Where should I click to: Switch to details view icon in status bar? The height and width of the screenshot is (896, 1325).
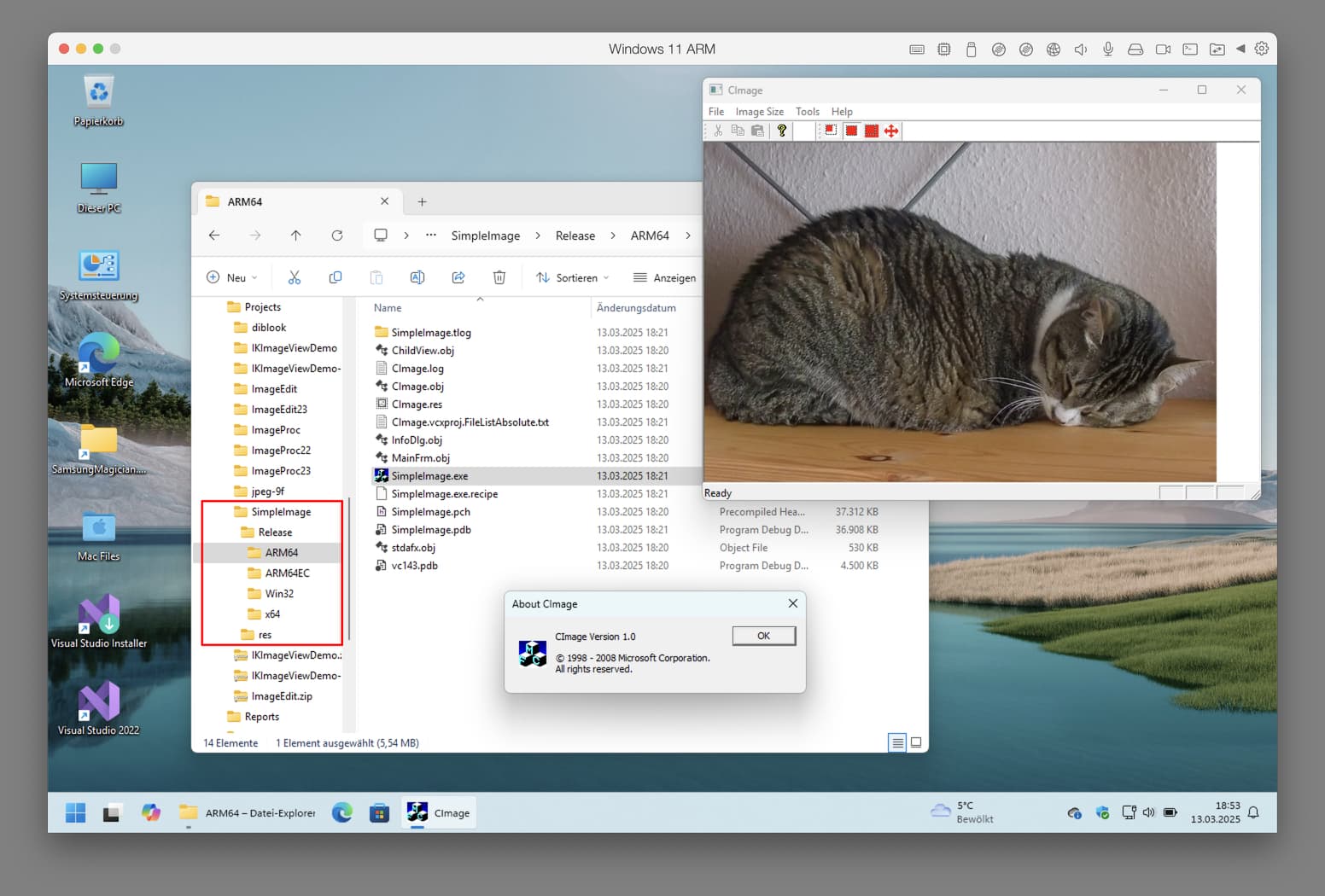(897, 742)
